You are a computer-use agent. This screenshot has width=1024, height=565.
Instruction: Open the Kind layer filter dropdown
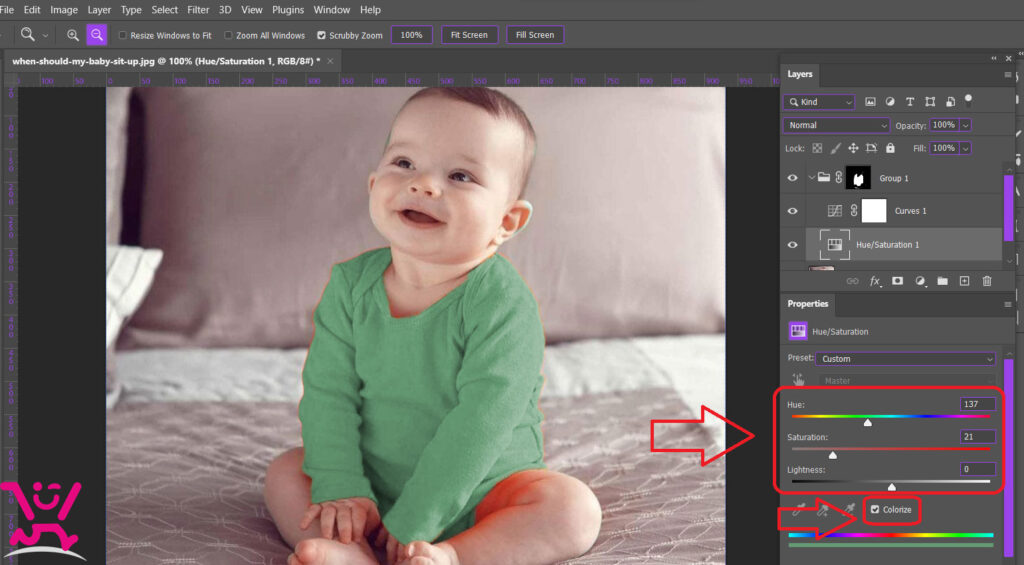[819, 102]
